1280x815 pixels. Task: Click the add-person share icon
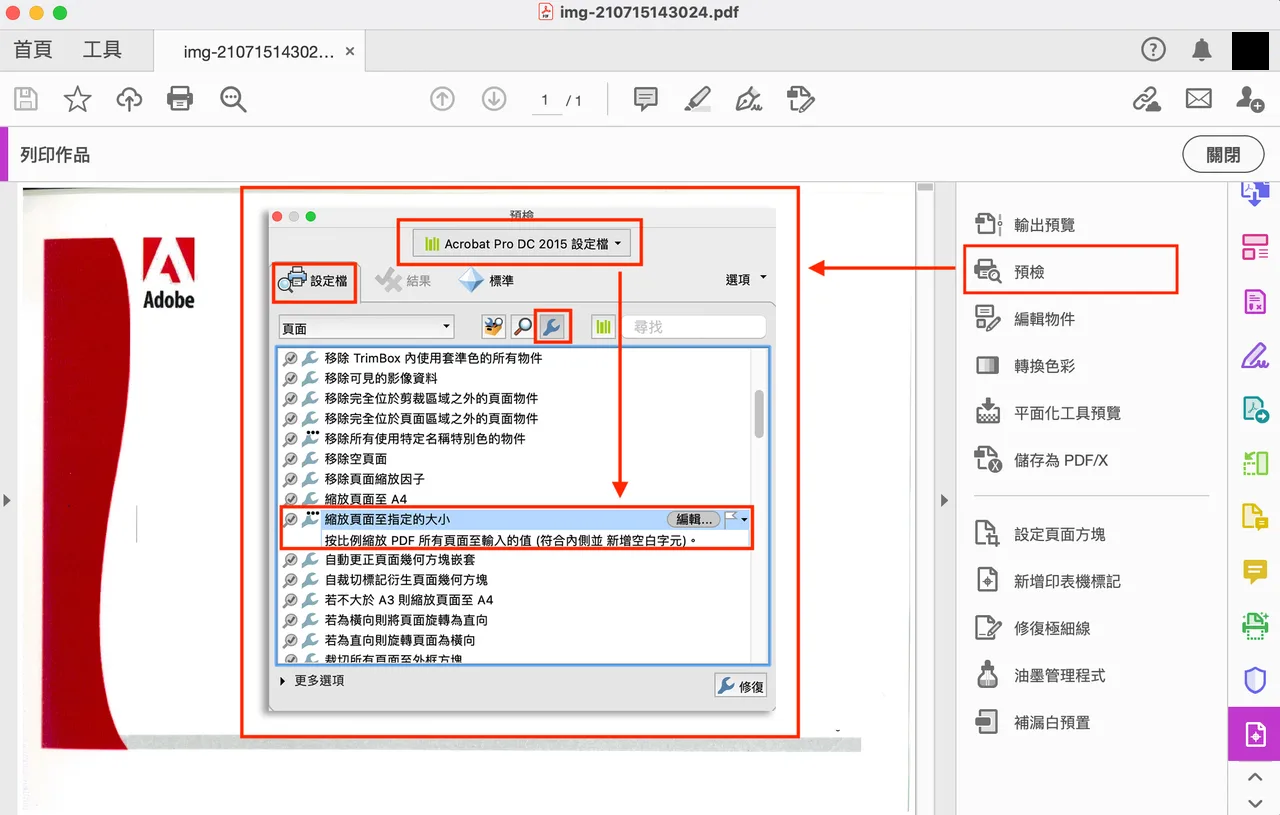coord(1250,99)
